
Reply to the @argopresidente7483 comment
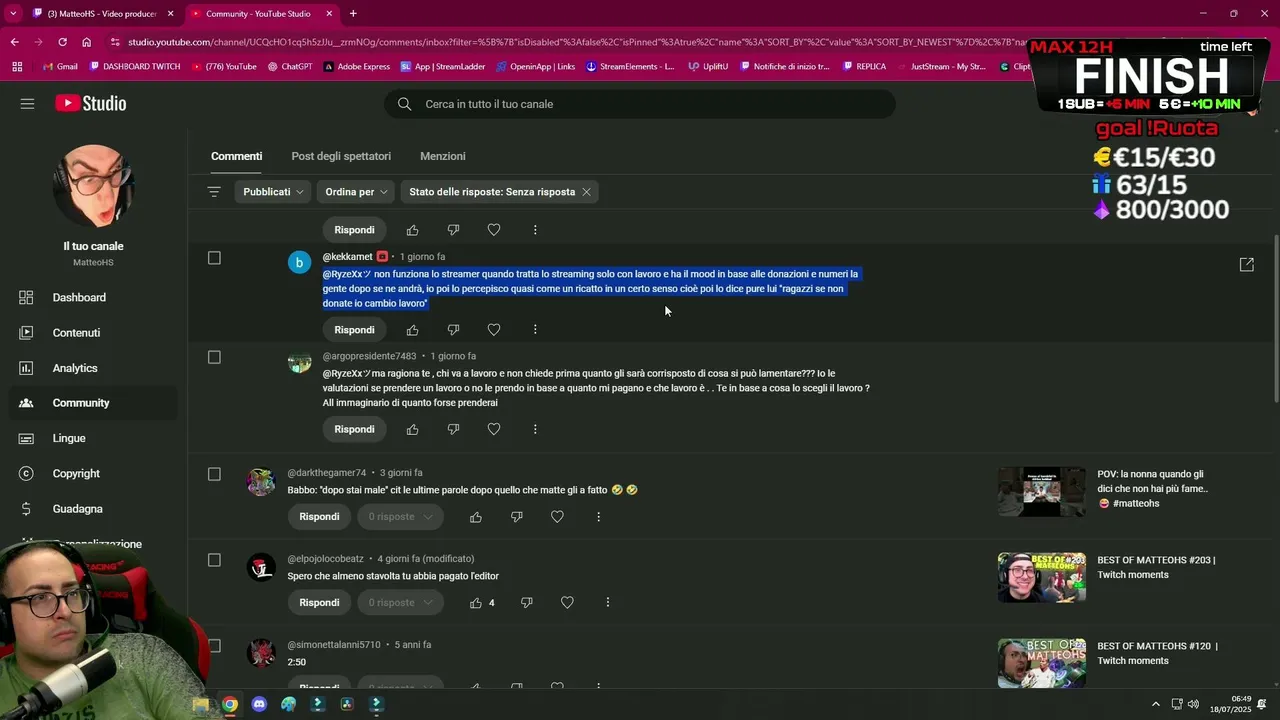pos(354,429)
